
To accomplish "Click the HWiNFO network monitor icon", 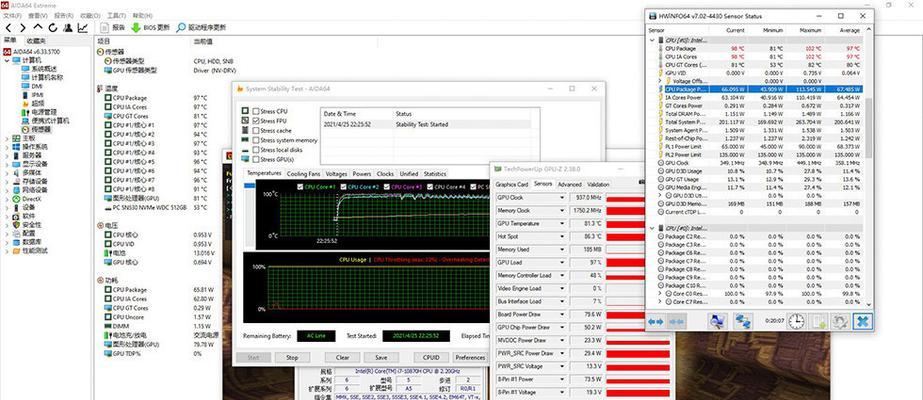I will point(743,321).
